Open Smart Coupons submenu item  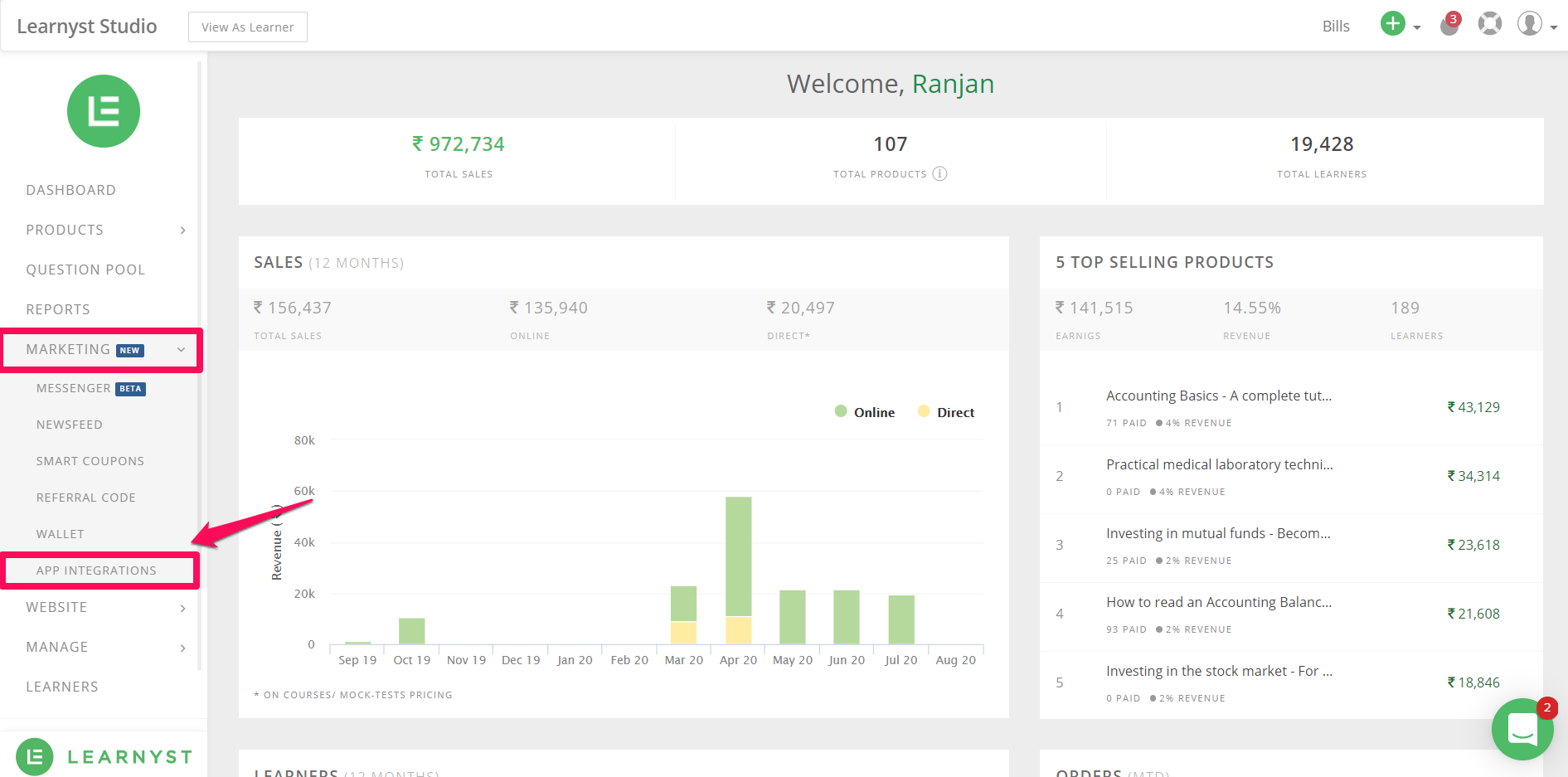pos(90,461)
